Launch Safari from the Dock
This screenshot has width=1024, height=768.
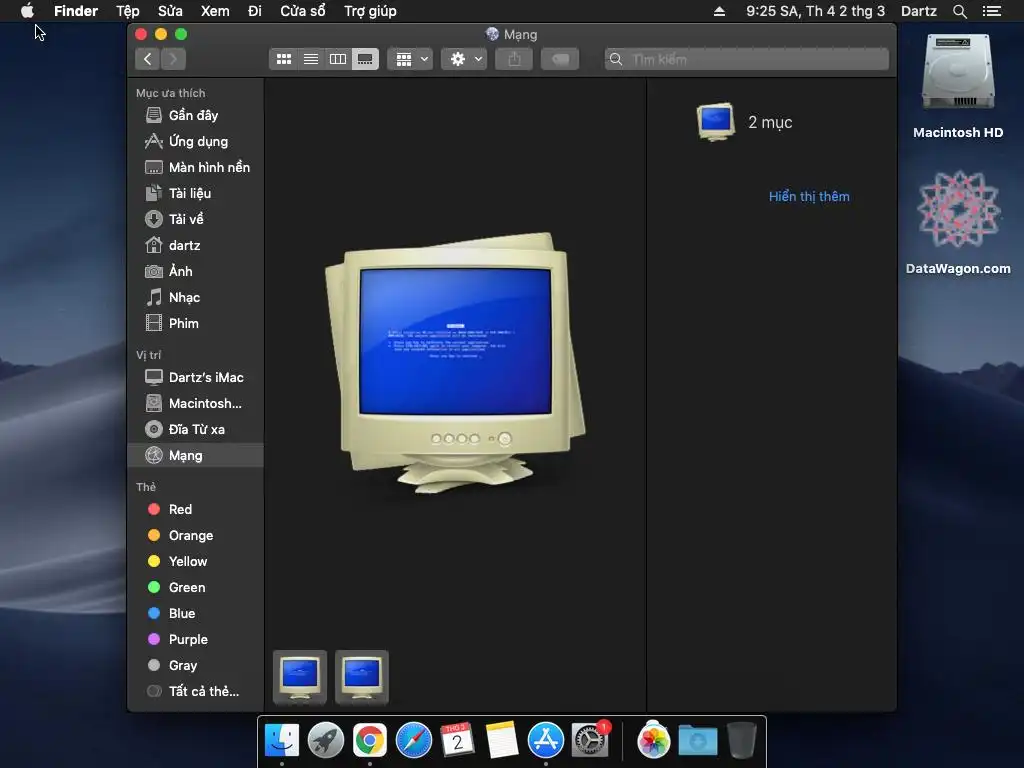[x=414, y=741]
